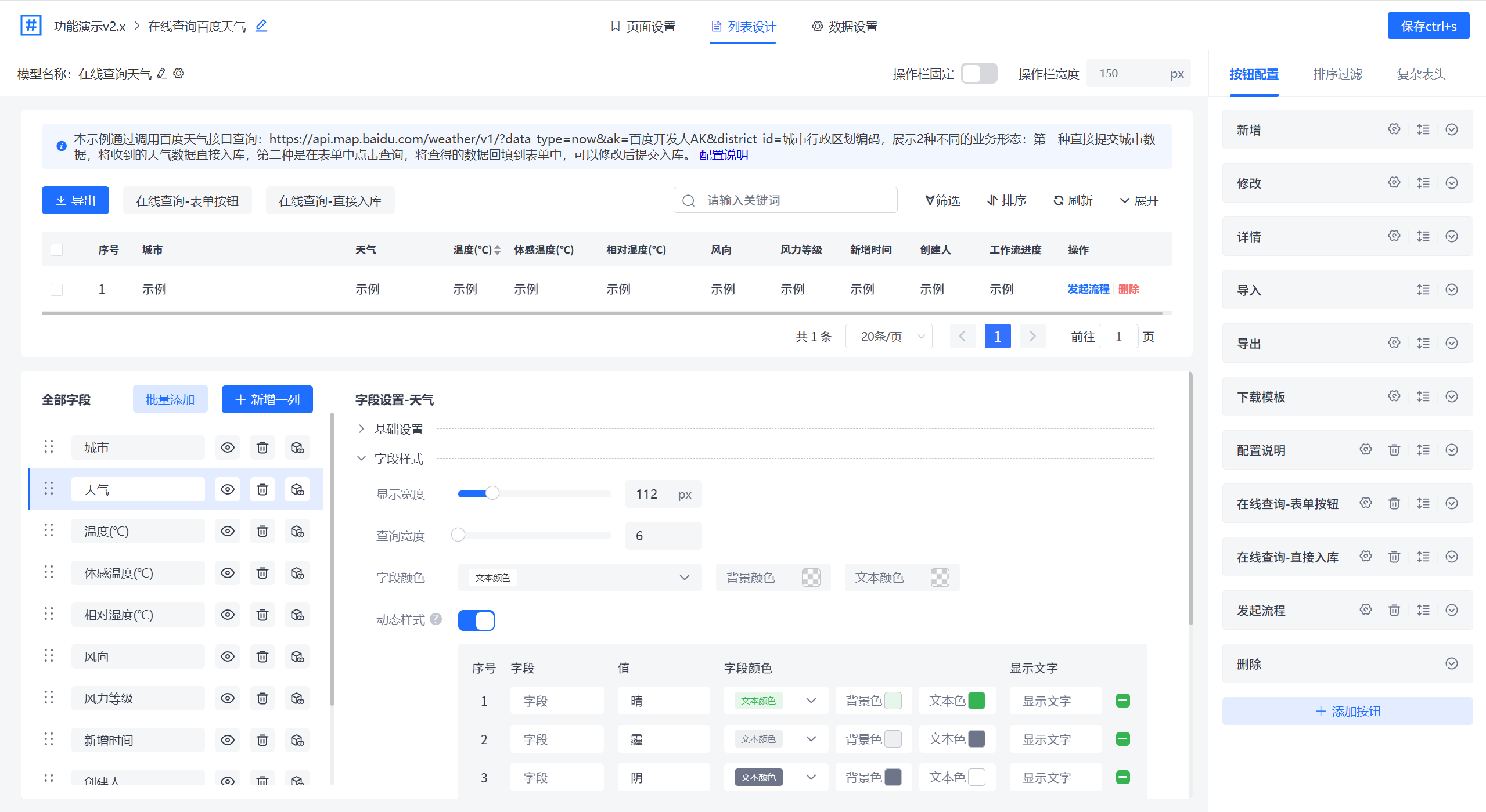Click the edit pencil next to 在线查询百度天气
The height and width of the screenshot is (812, 1486).
point(261,26)
